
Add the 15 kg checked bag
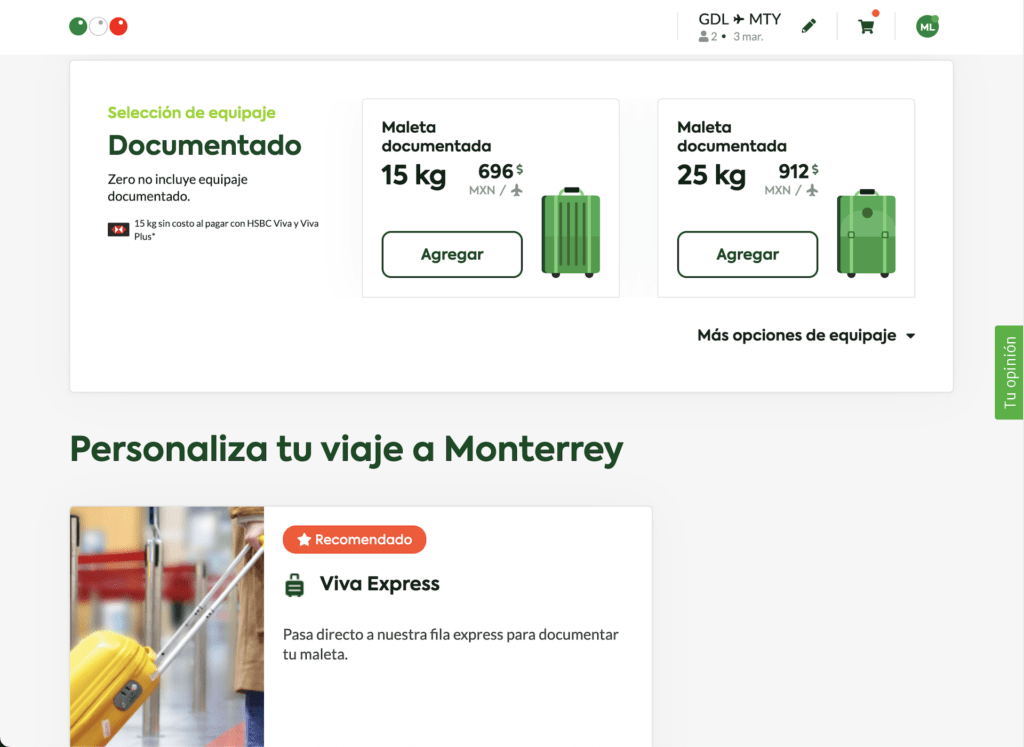click(x=452, y=254)
